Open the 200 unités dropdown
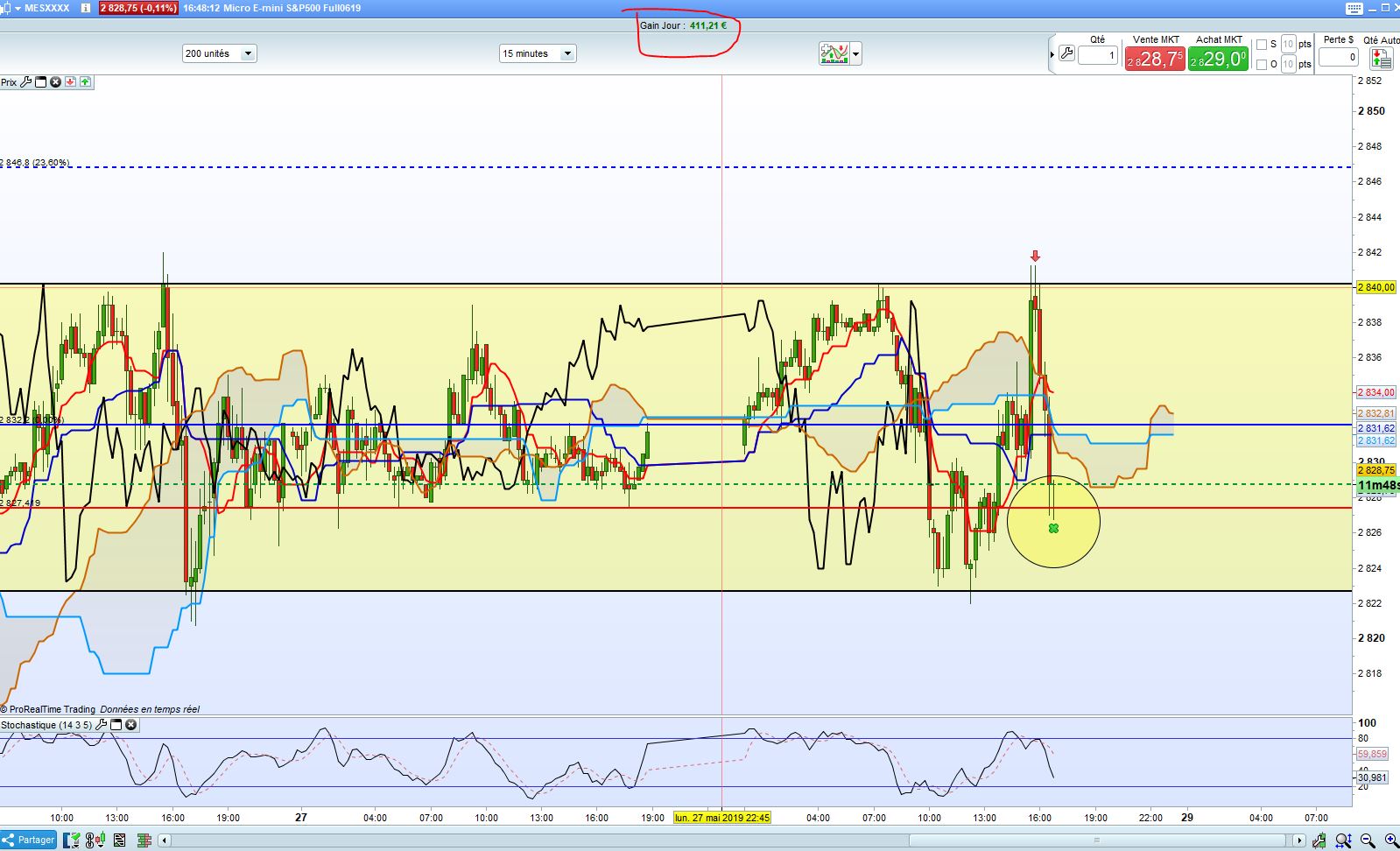The width and height of the screenshot is (1400, 851). pyautogui.click(x=248, y=53)
